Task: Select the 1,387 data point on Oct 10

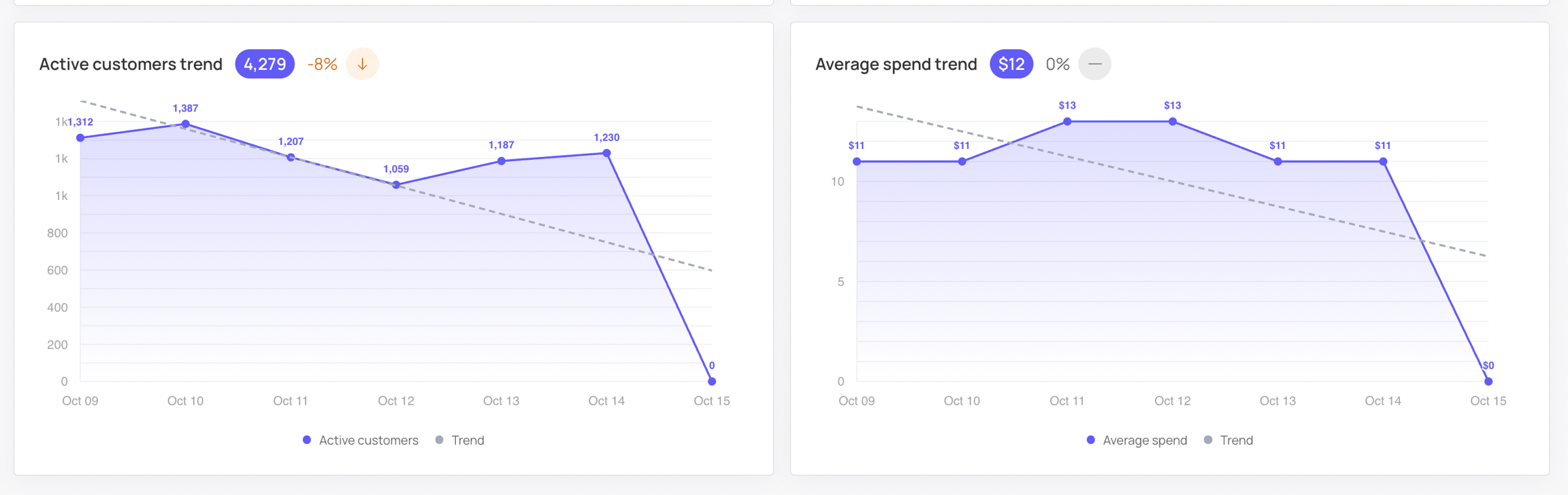Action: 186,124
